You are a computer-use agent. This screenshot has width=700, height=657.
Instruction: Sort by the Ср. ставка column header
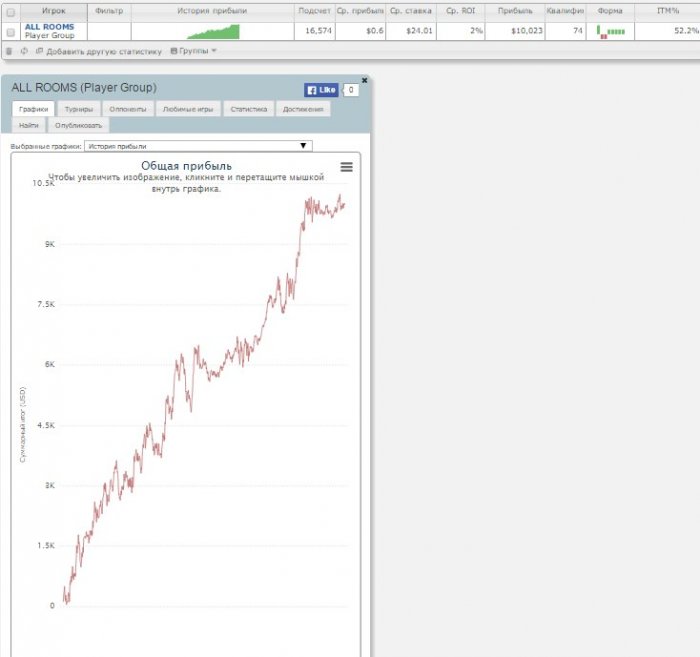[411, 11]
